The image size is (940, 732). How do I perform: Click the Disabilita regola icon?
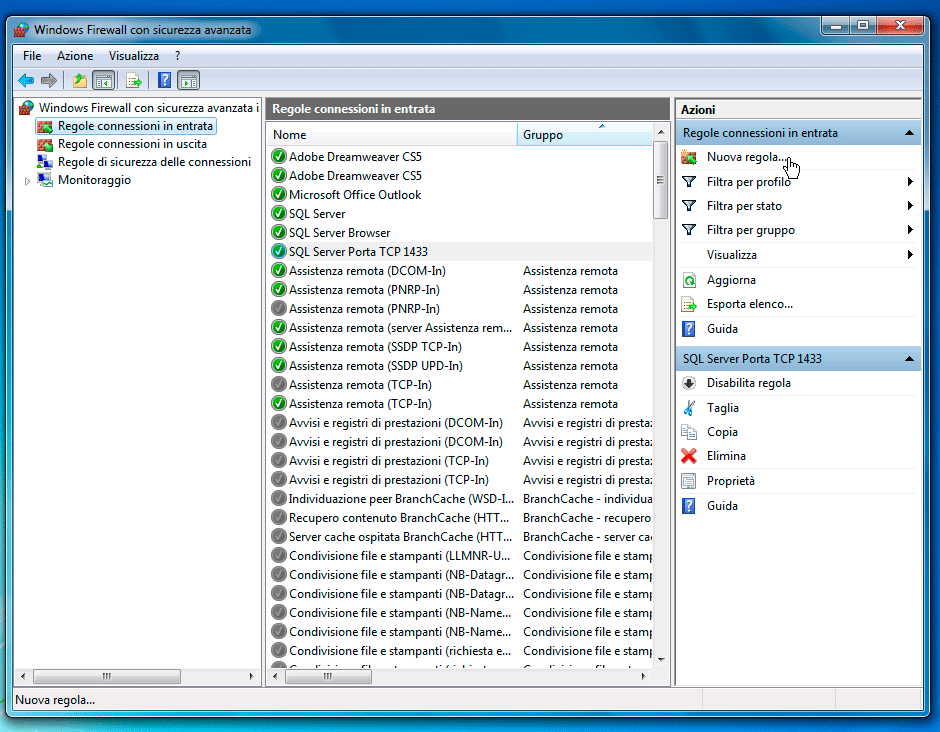[689, 383]
